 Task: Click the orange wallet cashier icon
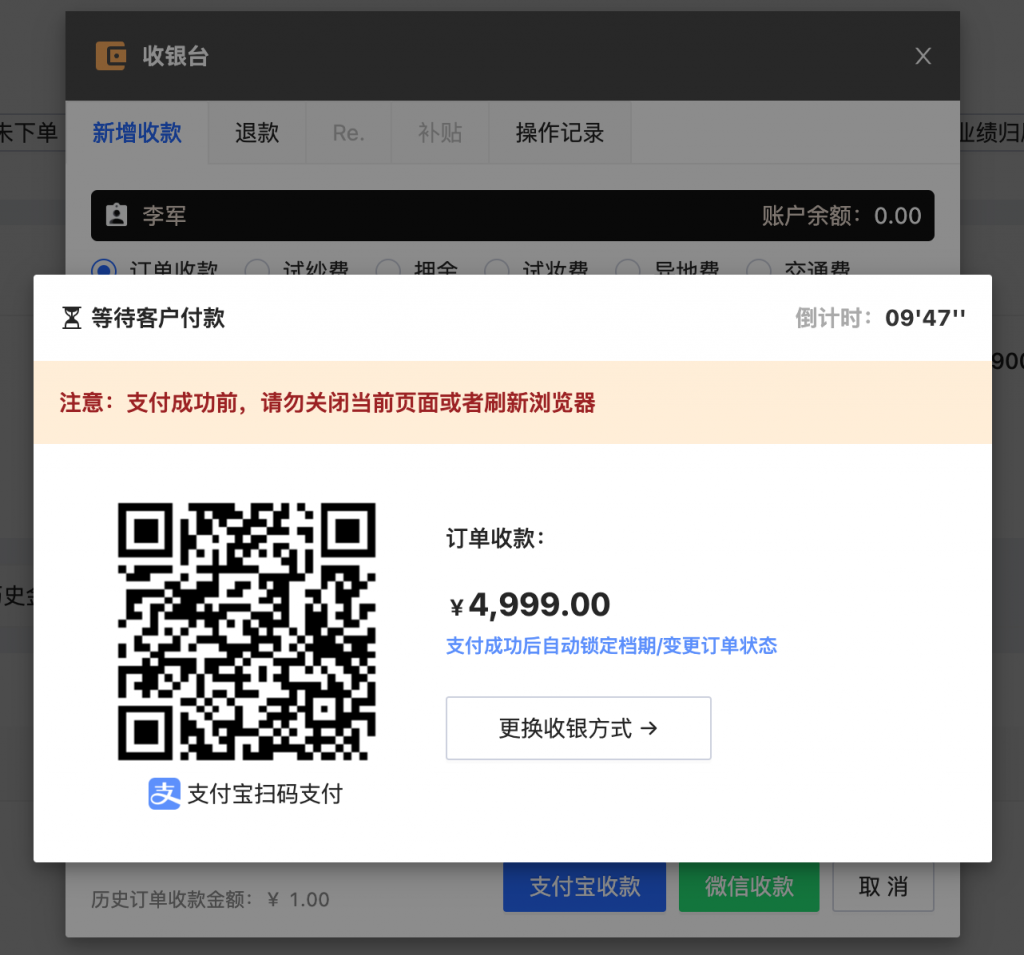110,56
